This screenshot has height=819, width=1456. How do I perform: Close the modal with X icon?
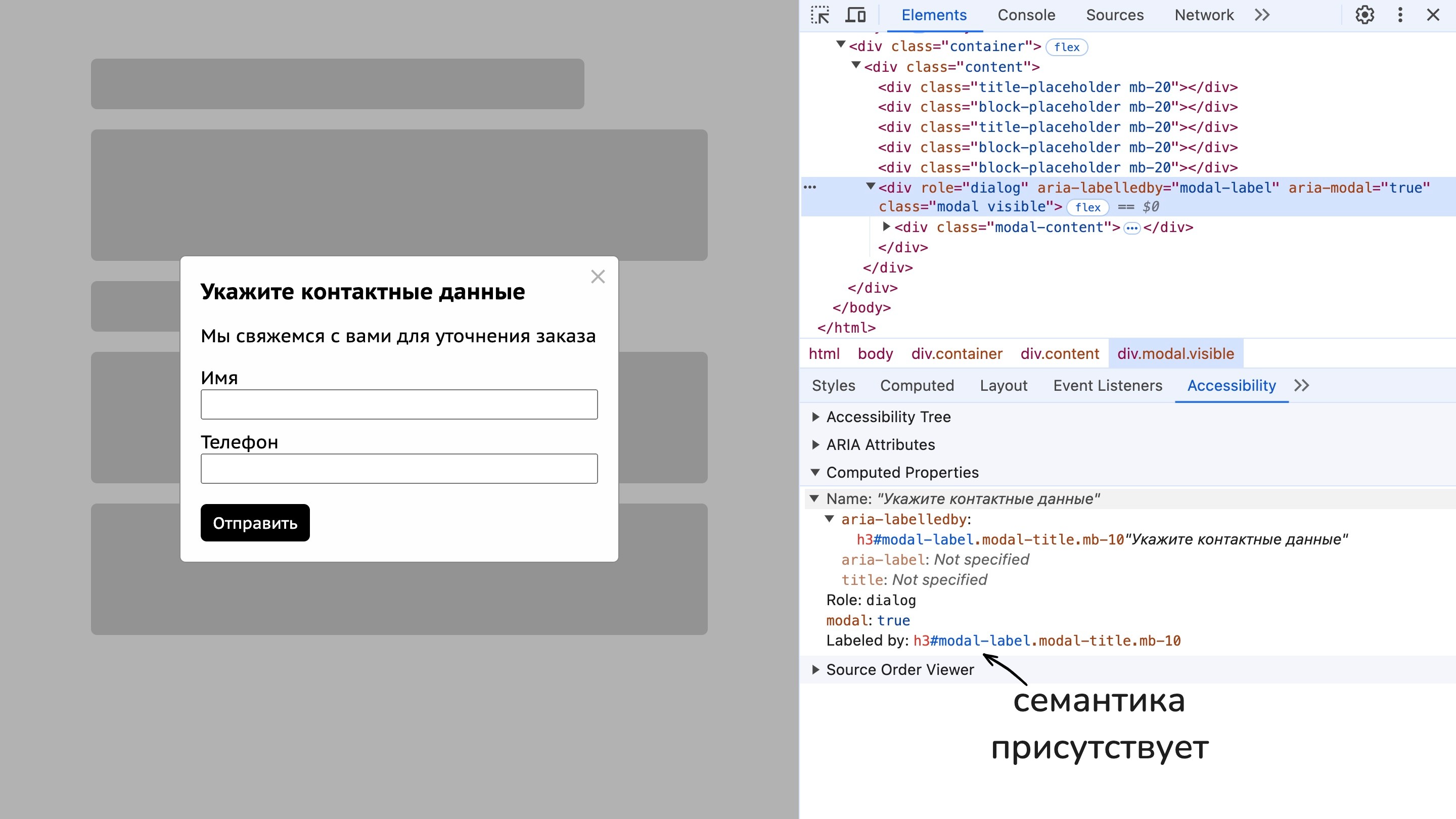point(598,277)
